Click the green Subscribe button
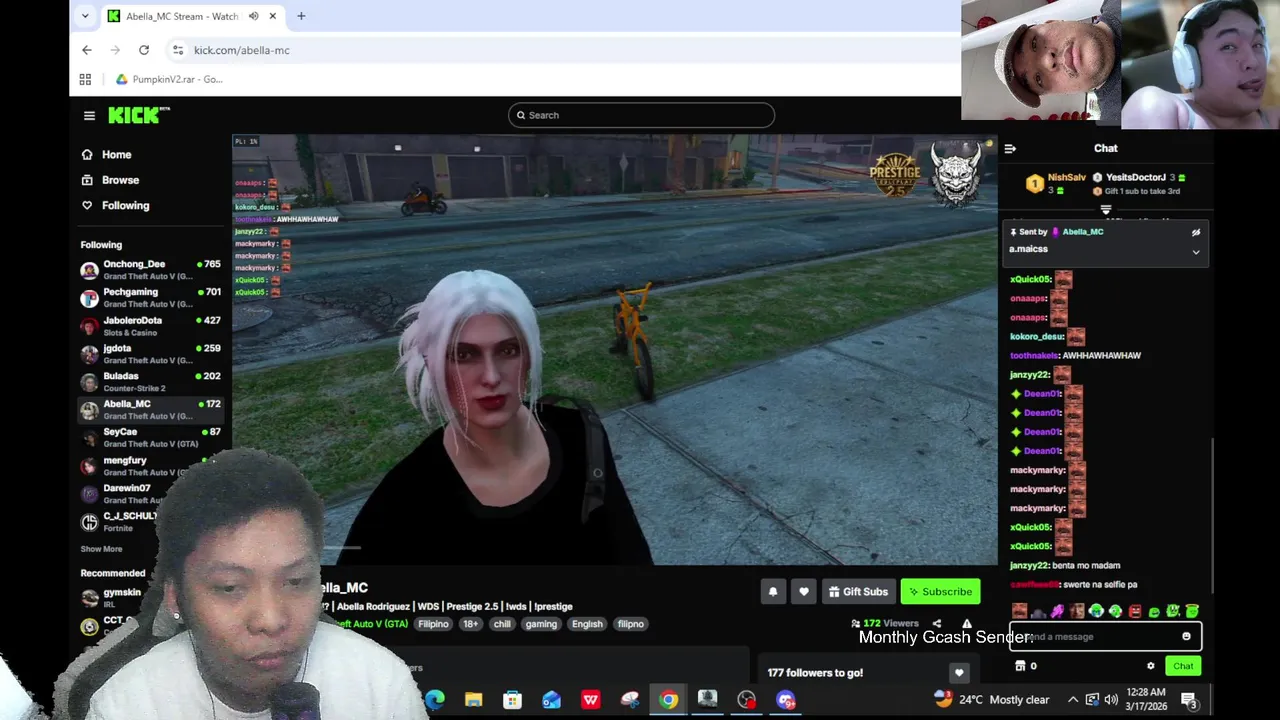 [x=940, y=592]
